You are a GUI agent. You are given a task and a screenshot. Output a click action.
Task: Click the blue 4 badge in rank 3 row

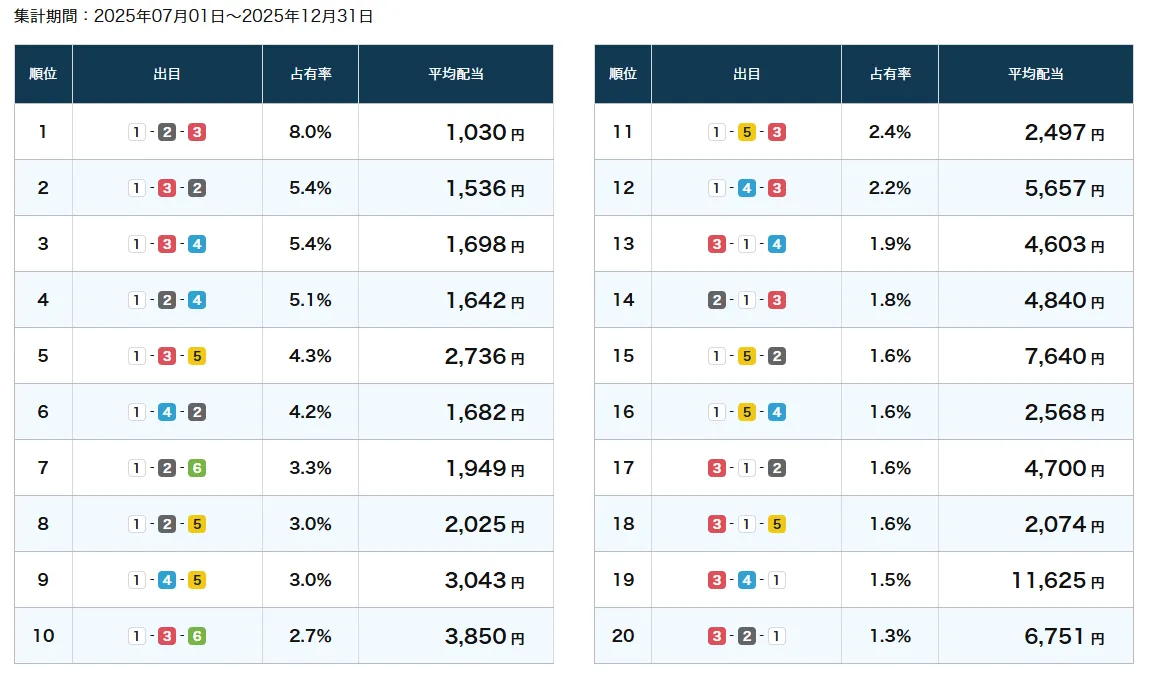click(x=197, y=244)
